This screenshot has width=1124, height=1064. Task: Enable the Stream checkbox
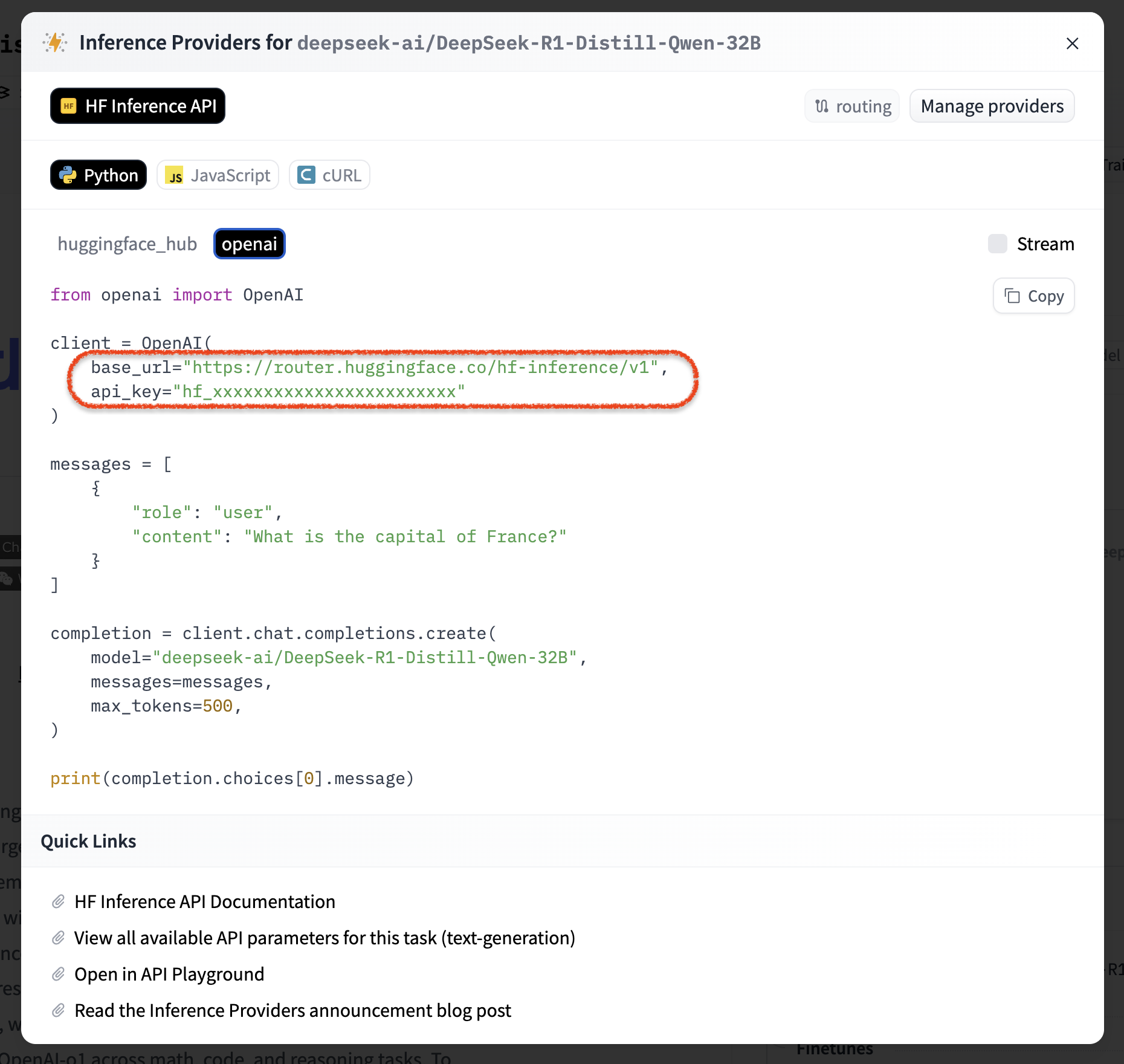(997, 244)
